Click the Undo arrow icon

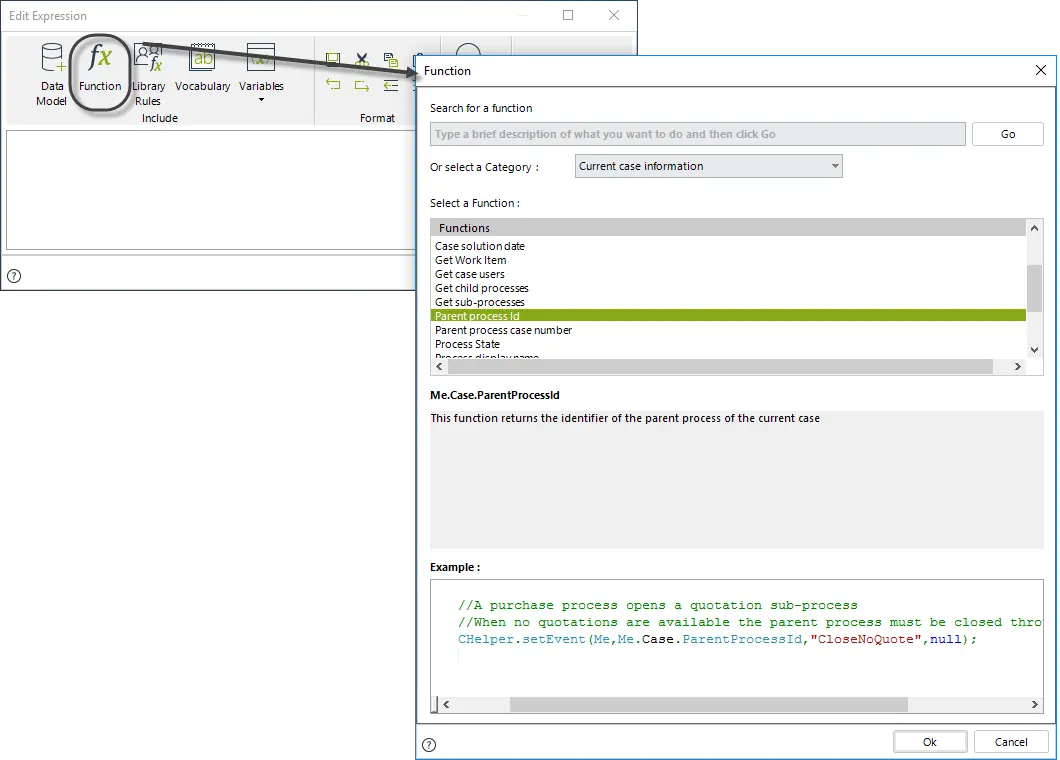coord(333,85)
